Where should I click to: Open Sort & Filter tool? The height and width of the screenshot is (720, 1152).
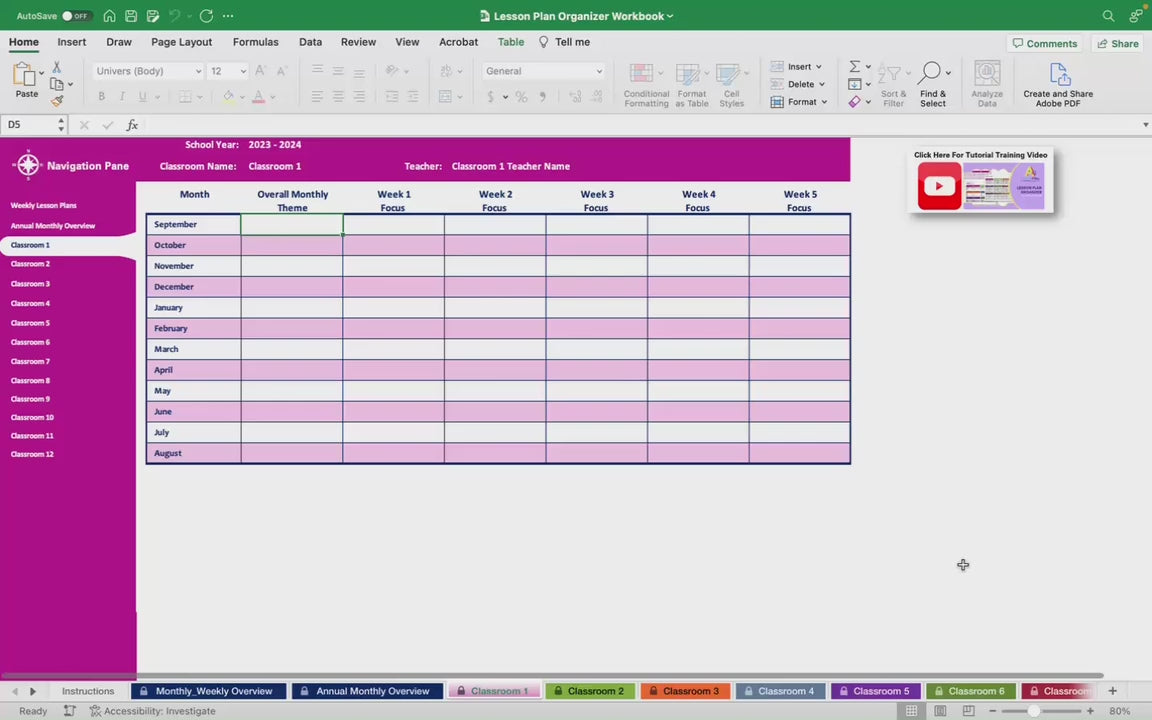coord(893,84)
